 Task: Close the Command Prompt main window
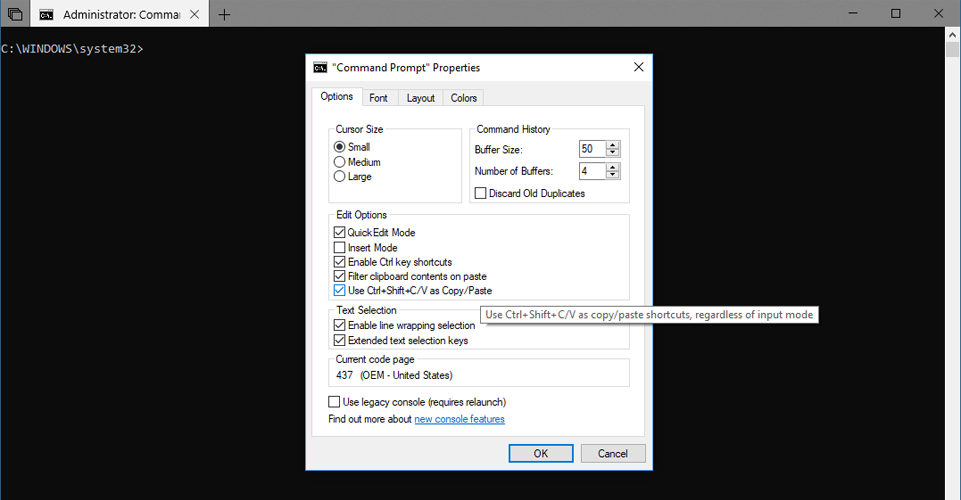(938, 13)
